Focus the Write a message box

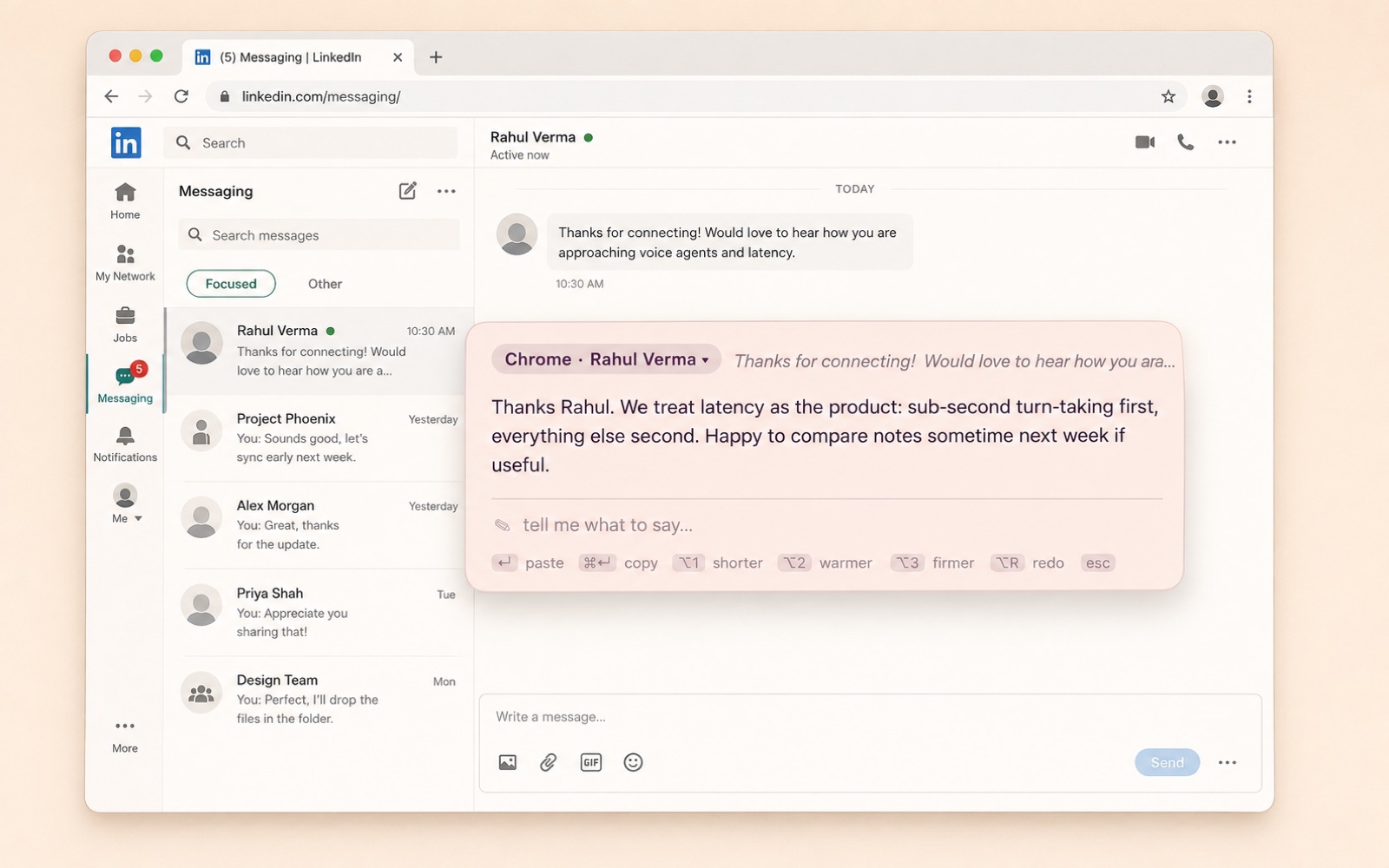pos(870,717)
